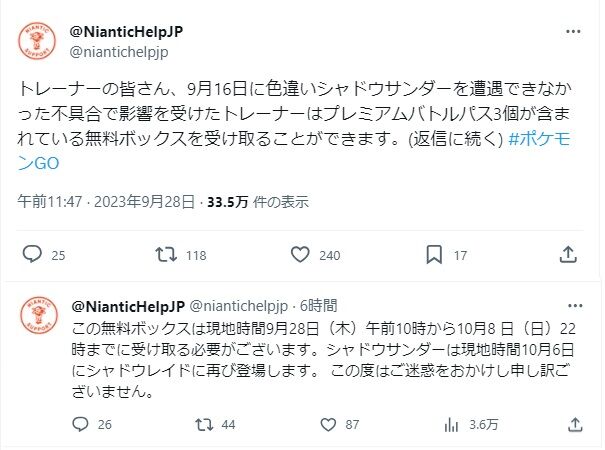Click NianticHelpJP avatar on main tweet
The width and height of the screenshot is (605, 450).
click(37, 41)
